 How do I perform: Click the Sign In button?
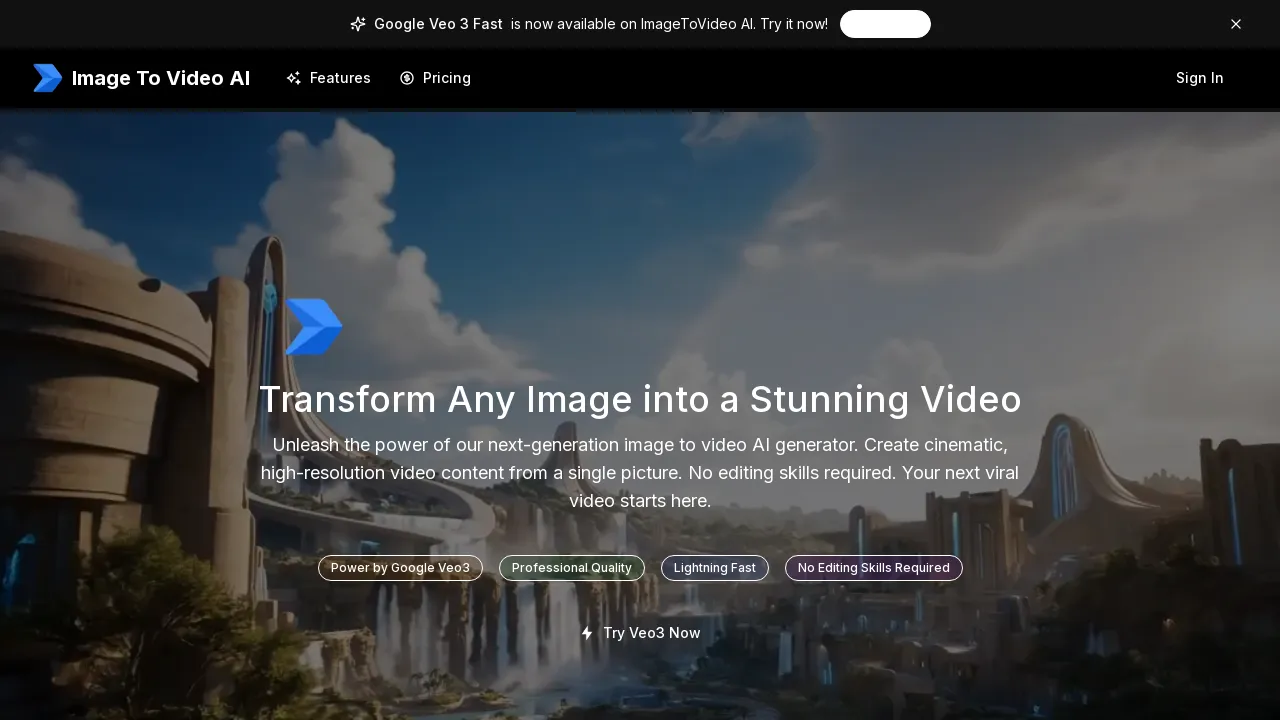(x=1199, y=78)
